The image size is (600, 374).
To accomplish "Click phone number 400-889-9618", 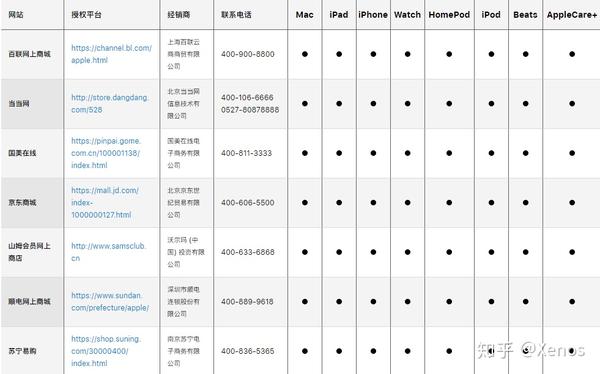I will [x=247, y=302].
